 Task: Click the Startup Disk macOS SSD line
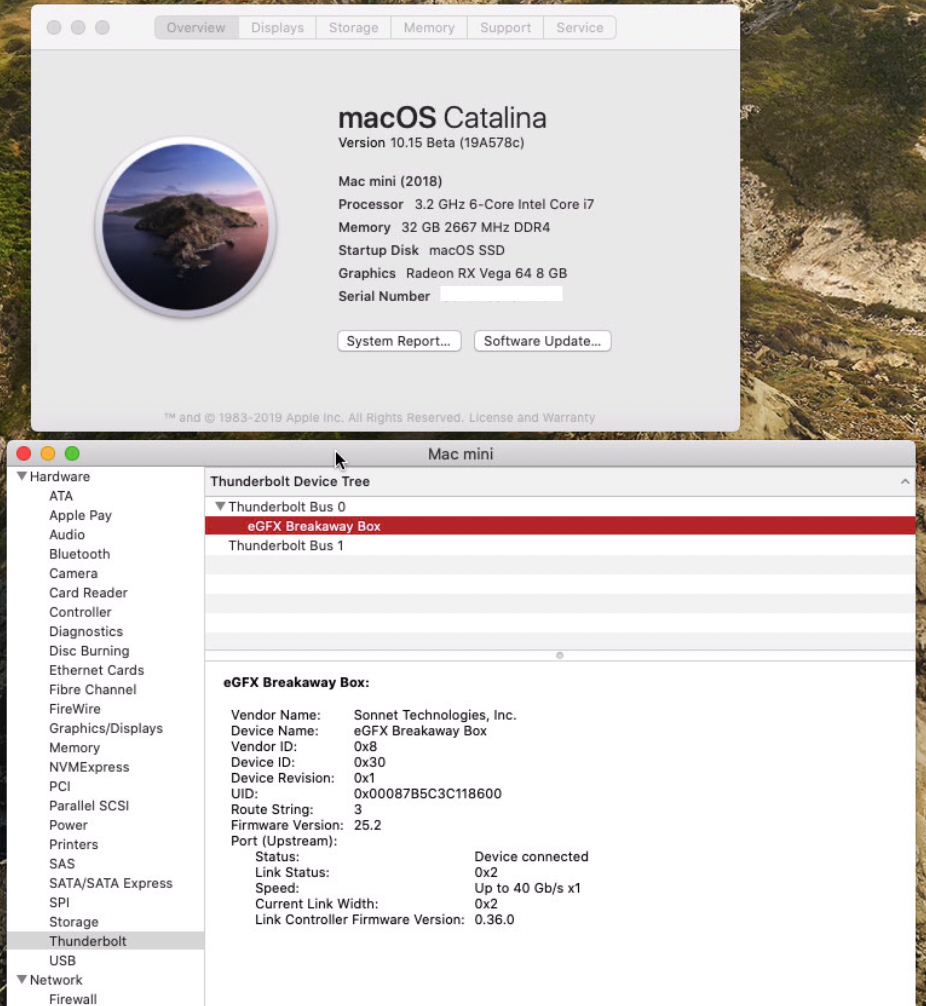(421, 250)
